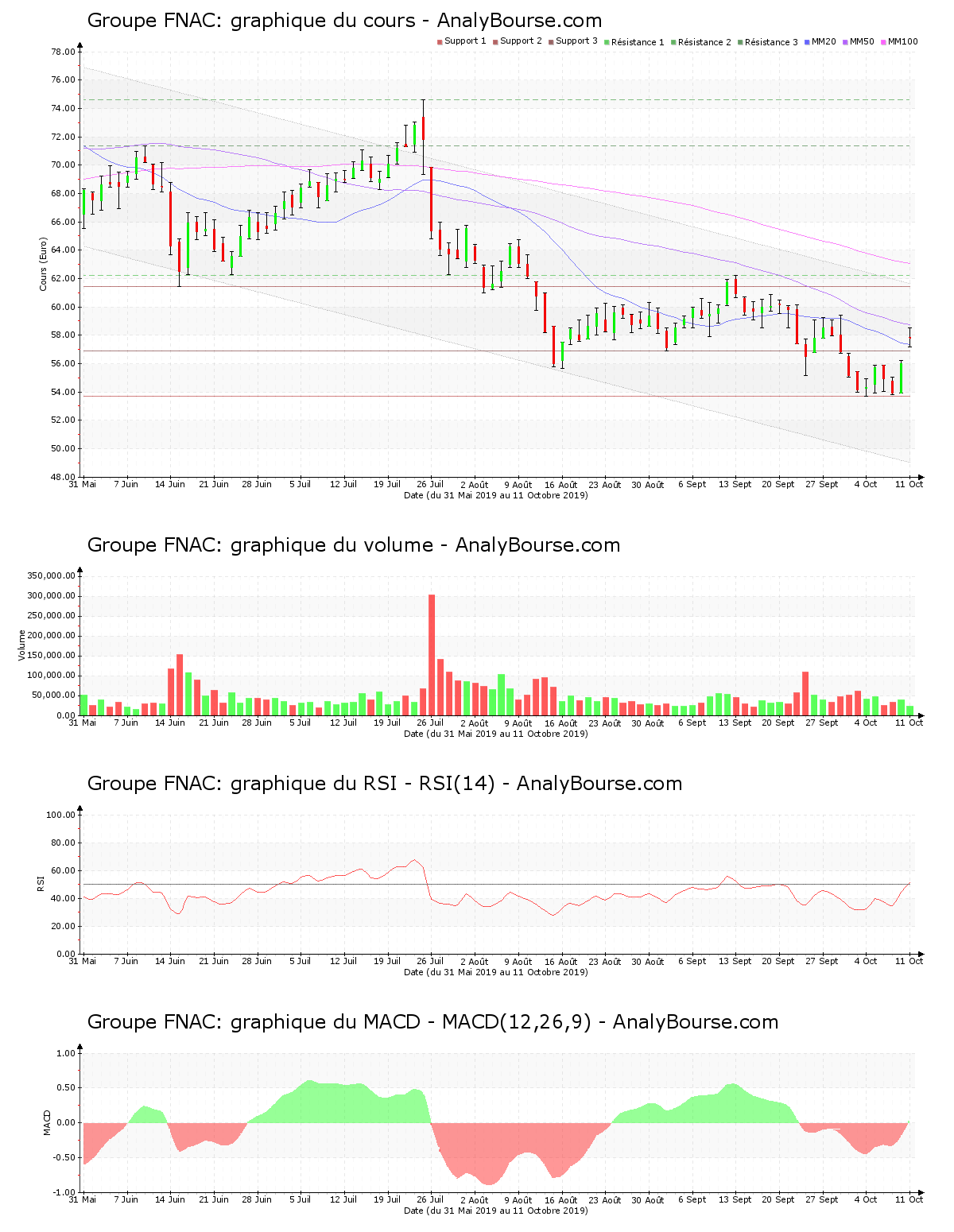954x1232 pixels.
Task: Click the date range caption below MACD chart
Action: 496,1211
